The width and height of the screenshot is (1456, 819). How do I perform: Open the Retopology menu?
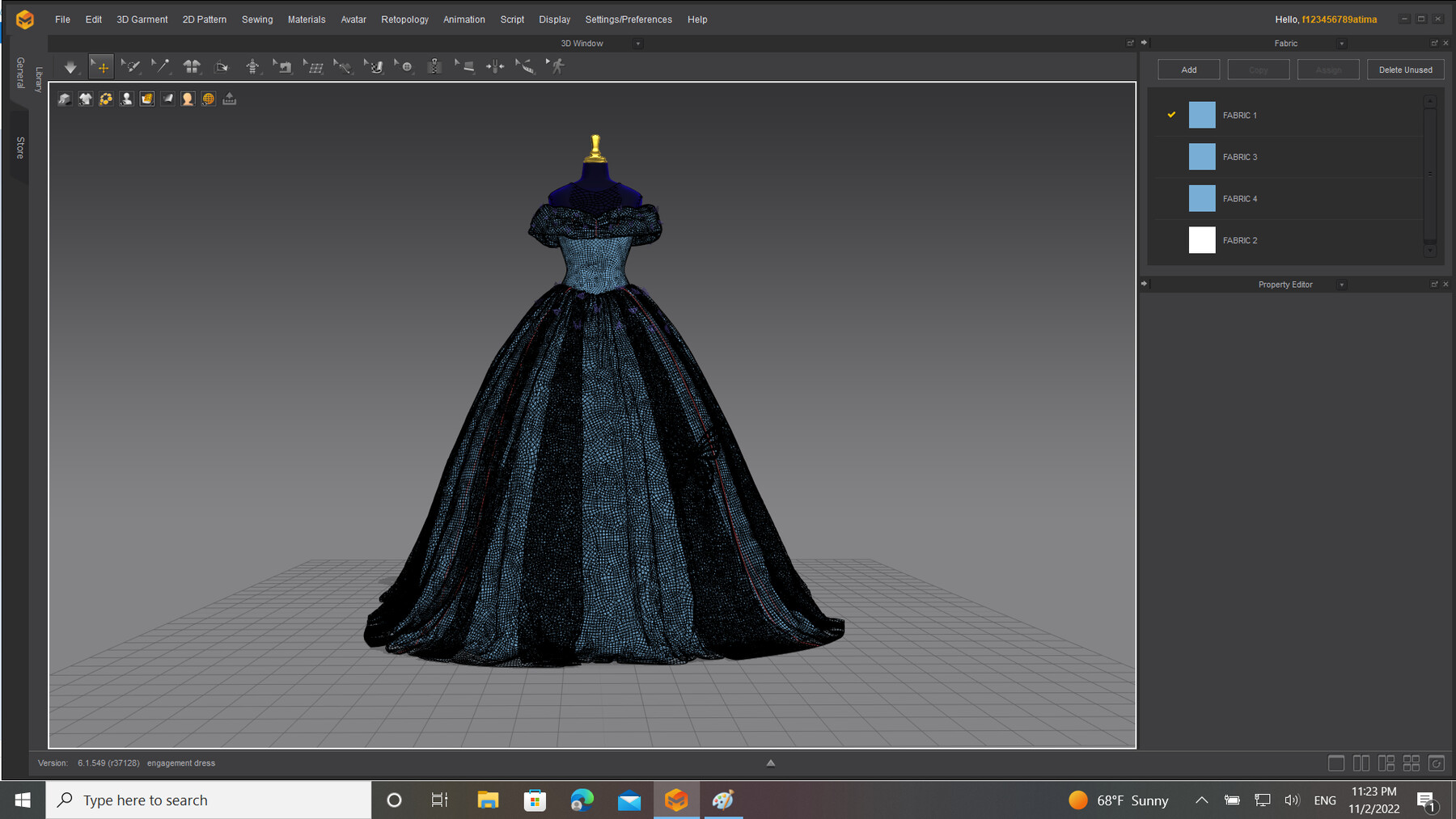(x=404, y=19)
